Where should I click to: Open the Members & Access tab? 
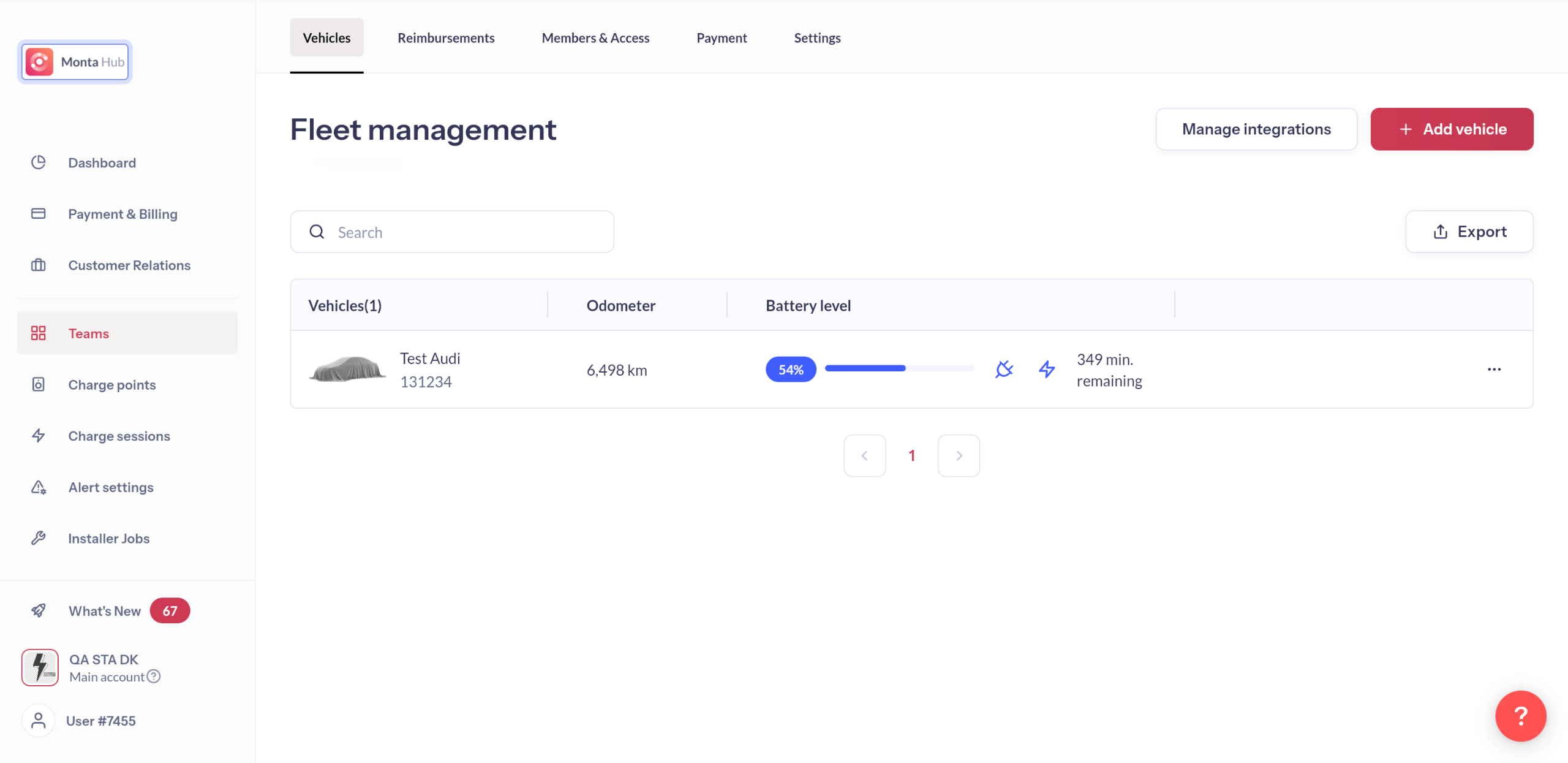[595, 38]
